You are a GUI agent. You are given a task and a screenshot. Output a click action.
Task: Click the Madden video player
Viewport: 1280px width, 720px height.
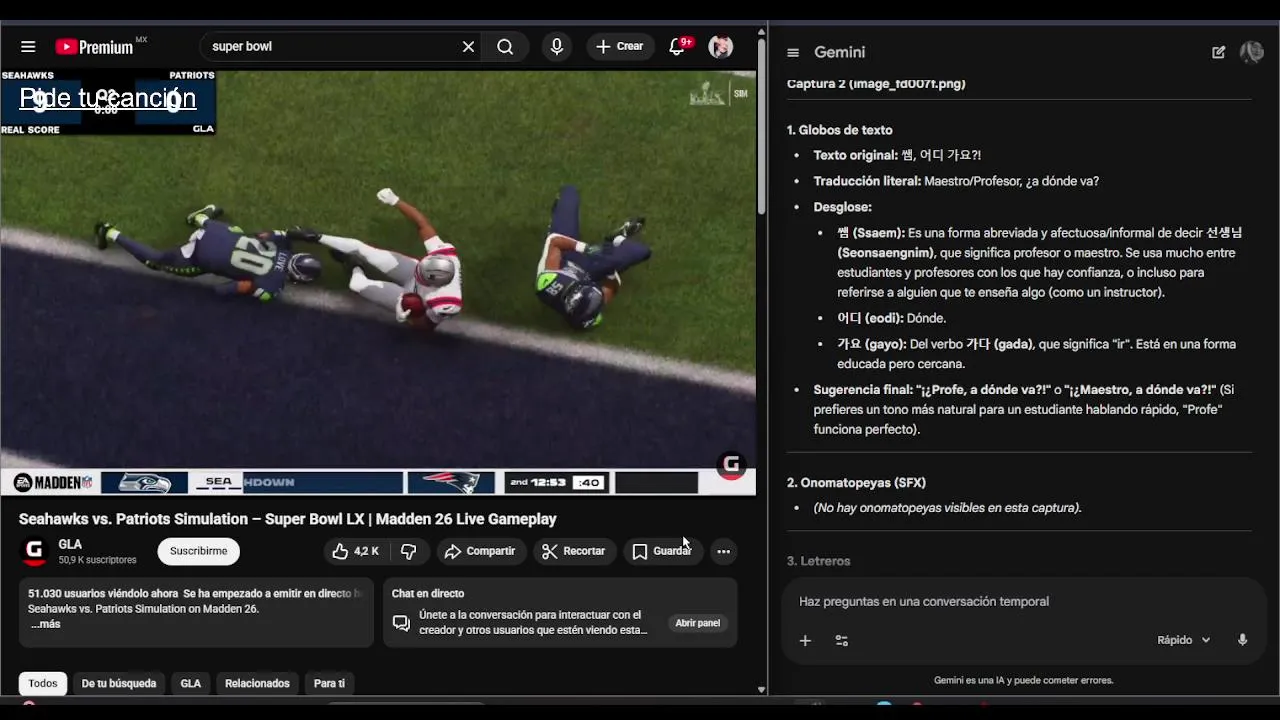point(378,282)
